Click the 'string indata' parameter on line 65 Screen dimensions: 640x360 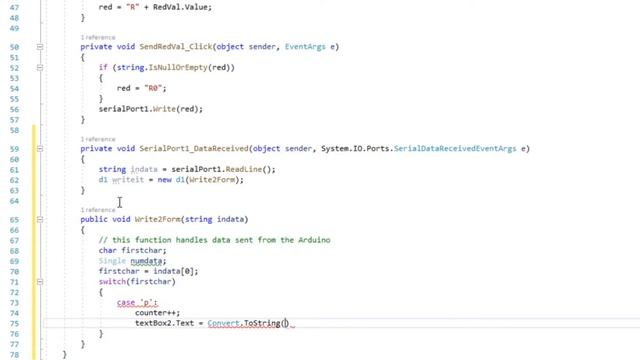click(x=214, y=220)
